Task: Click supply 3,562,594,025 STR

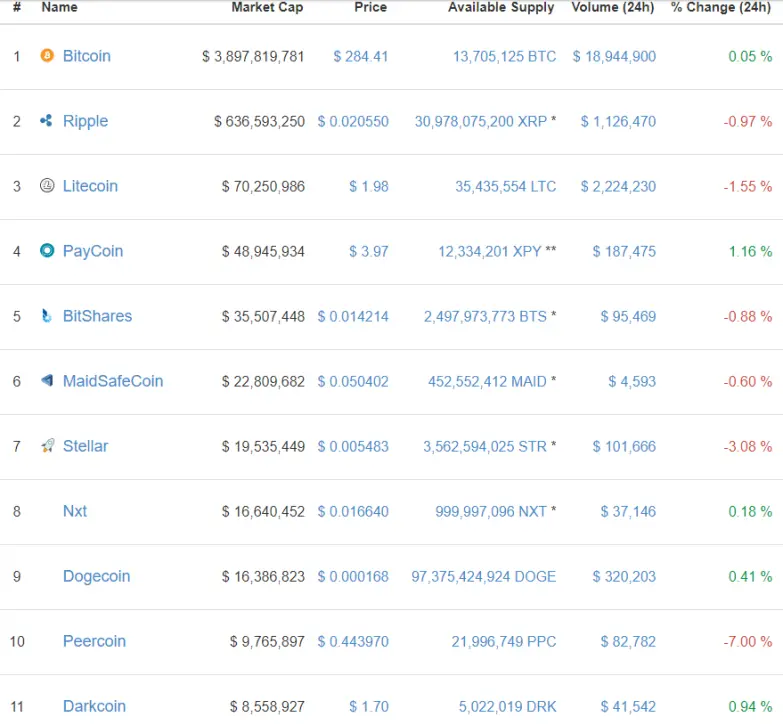Action: click(x=485, y=446)
